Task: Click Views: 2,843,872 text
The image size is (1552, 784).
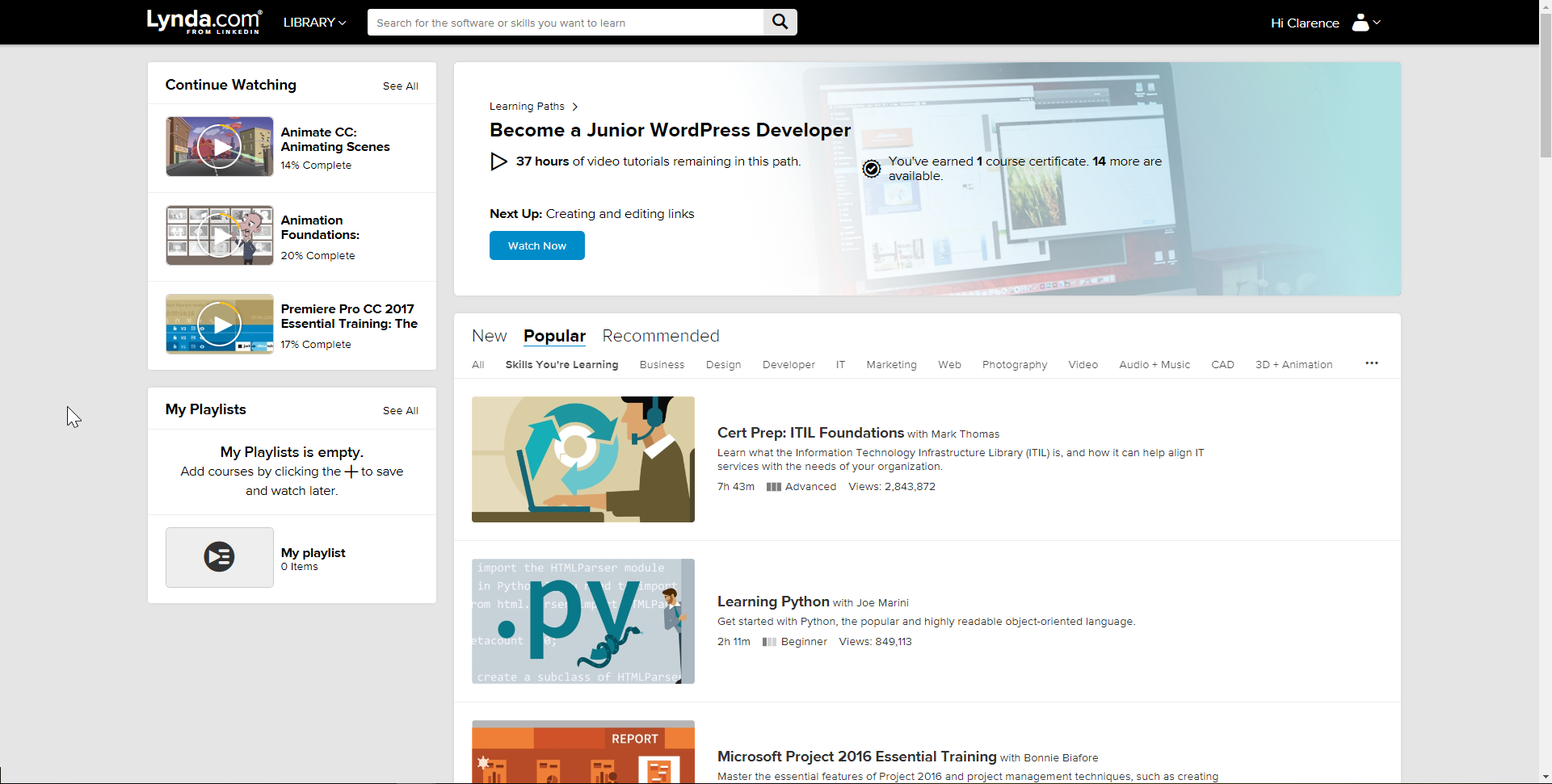Action: point(892,487)
